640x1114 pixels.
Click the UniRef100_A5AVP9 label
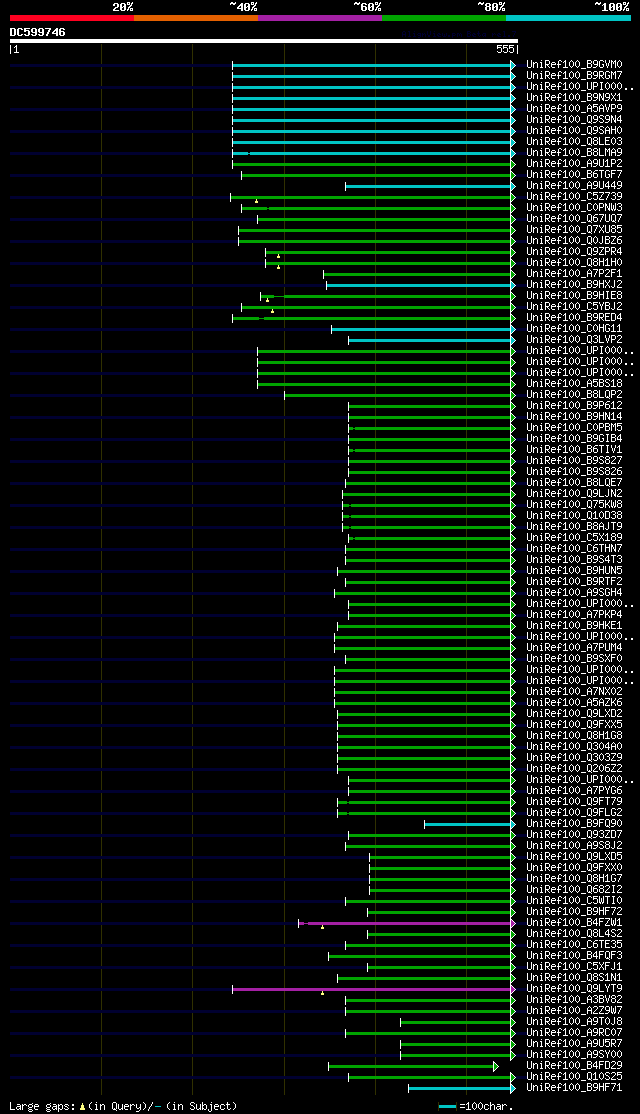coord(575,109)
